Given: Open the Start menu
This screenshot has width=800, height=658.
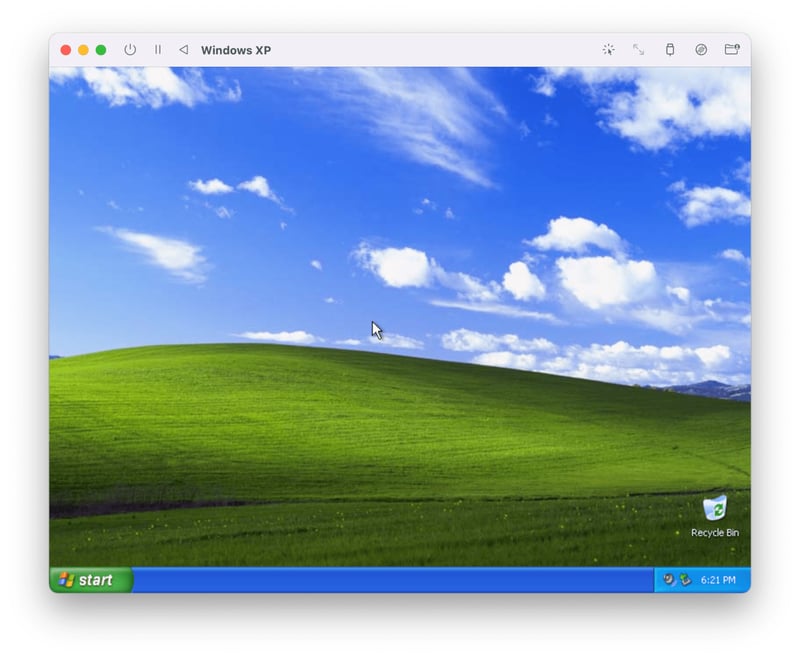Looking at the screenshot, I should (88, 580).
